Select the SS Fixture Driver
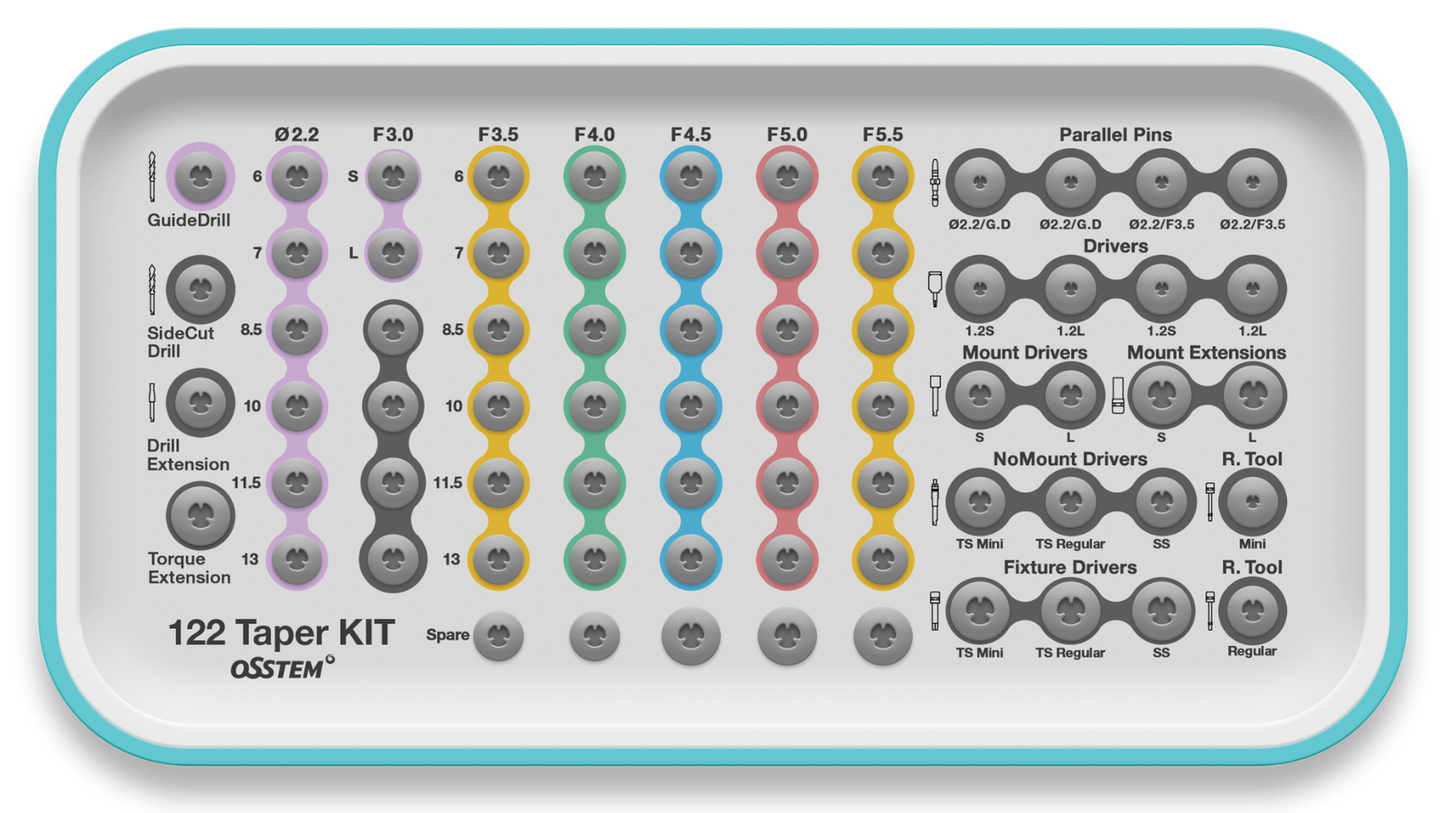The height and width of the screenshot is (813, 1445). tap(1162, 611)
